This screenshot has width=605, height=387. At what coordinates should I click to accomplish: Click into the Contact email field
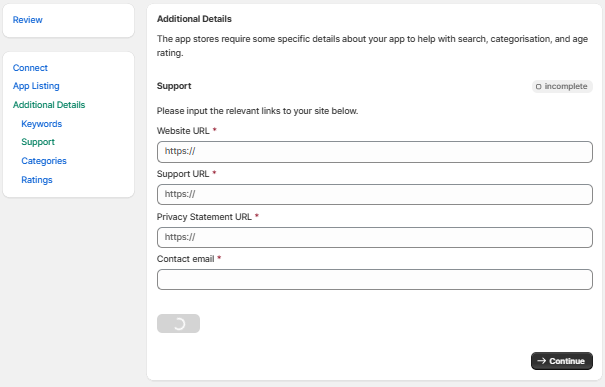coord(375,279)
